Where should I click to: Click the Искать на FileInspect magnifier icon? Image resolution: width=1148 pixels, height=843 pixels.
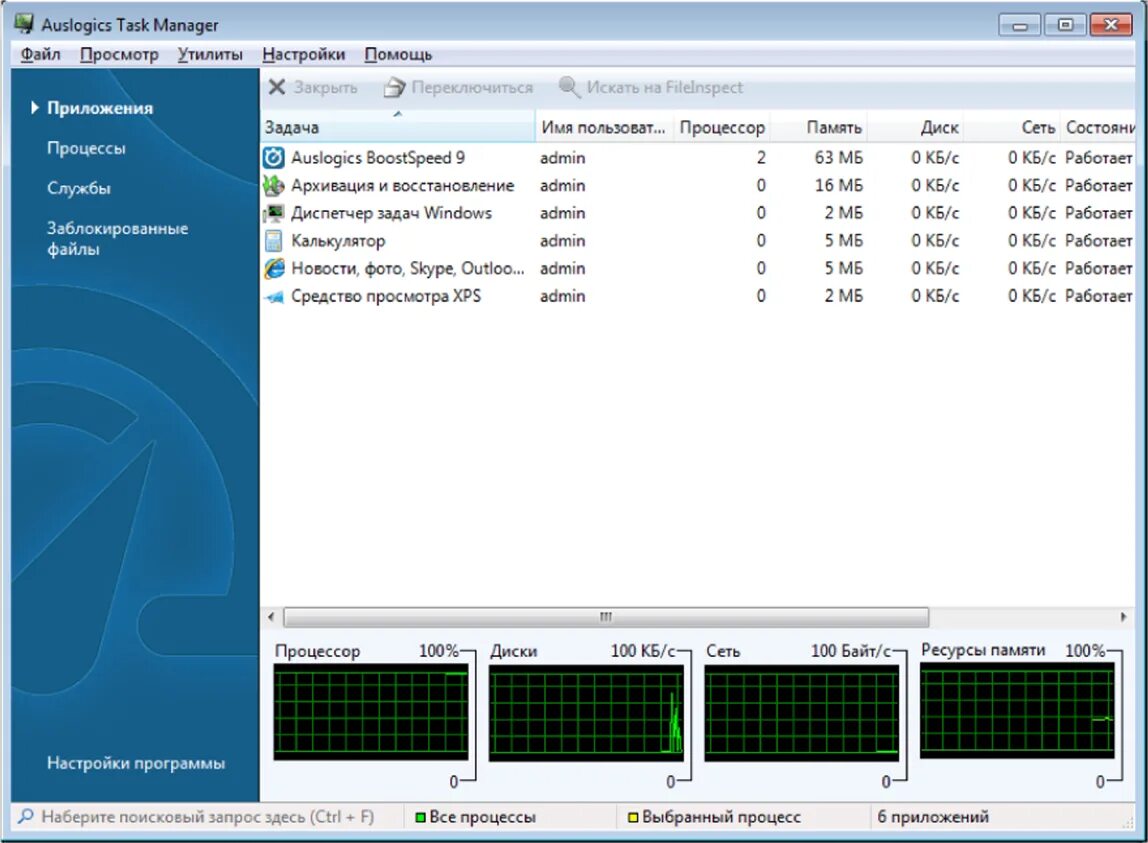tap(569, 86)
